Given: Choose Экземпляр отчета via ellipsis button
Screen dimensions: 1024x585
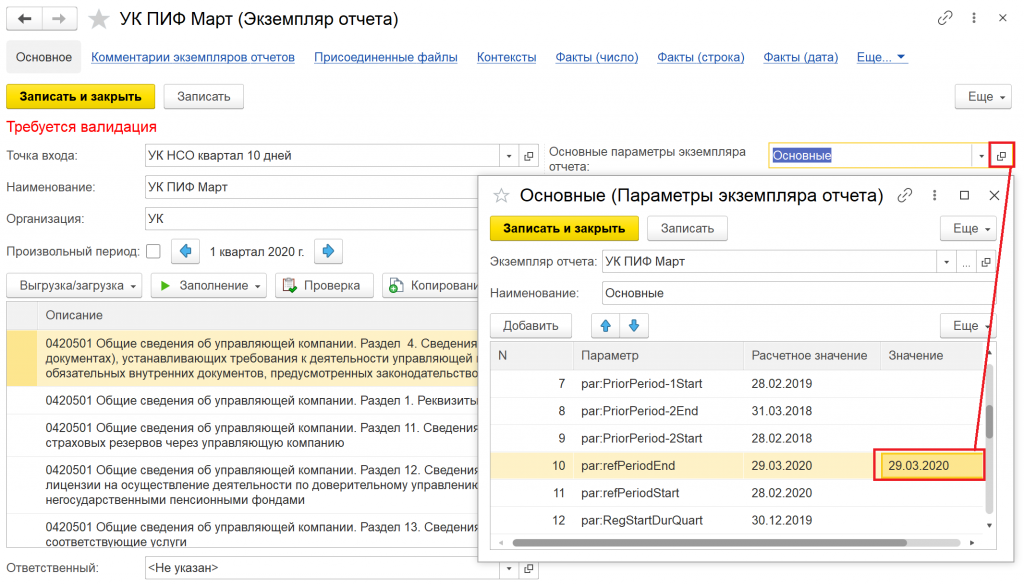Looking at the screenshot, I should tap(966, 262).
